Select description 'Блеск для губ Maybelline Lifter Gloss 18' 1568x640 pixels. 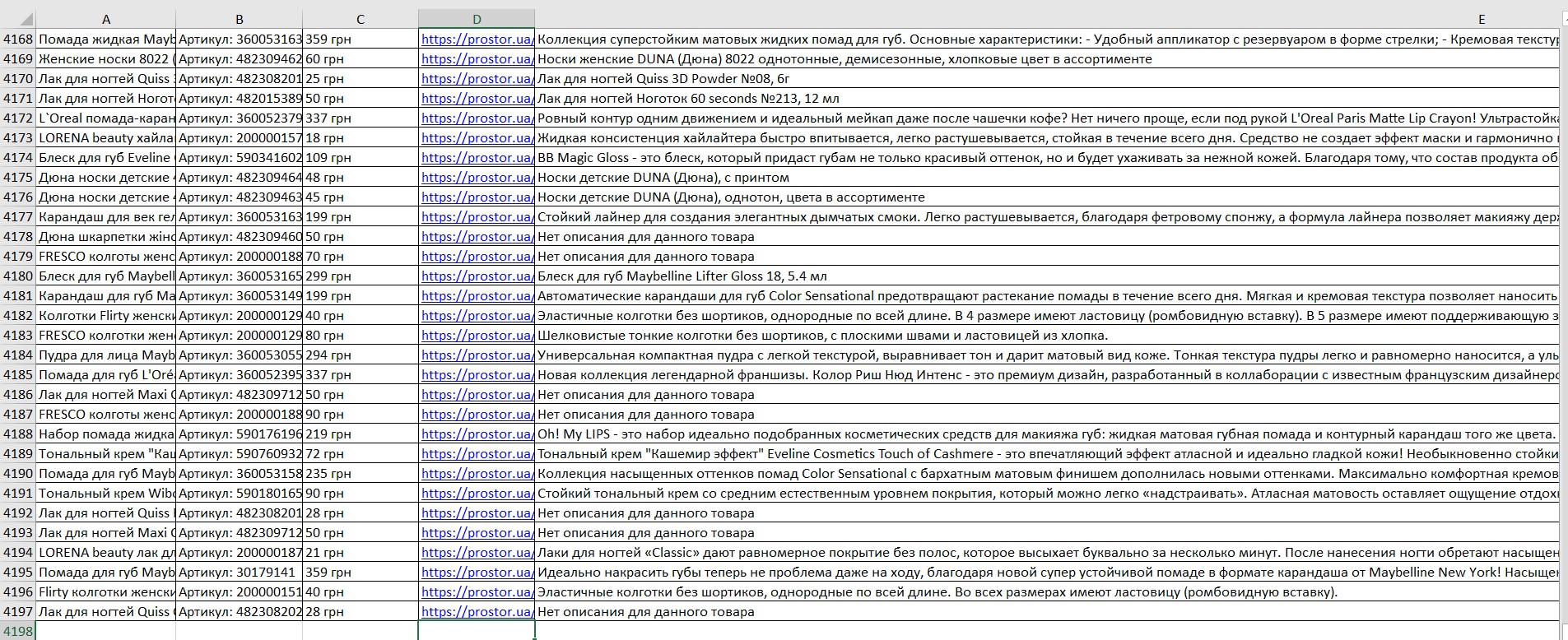pyautogui.click(x=1047, y=276)
